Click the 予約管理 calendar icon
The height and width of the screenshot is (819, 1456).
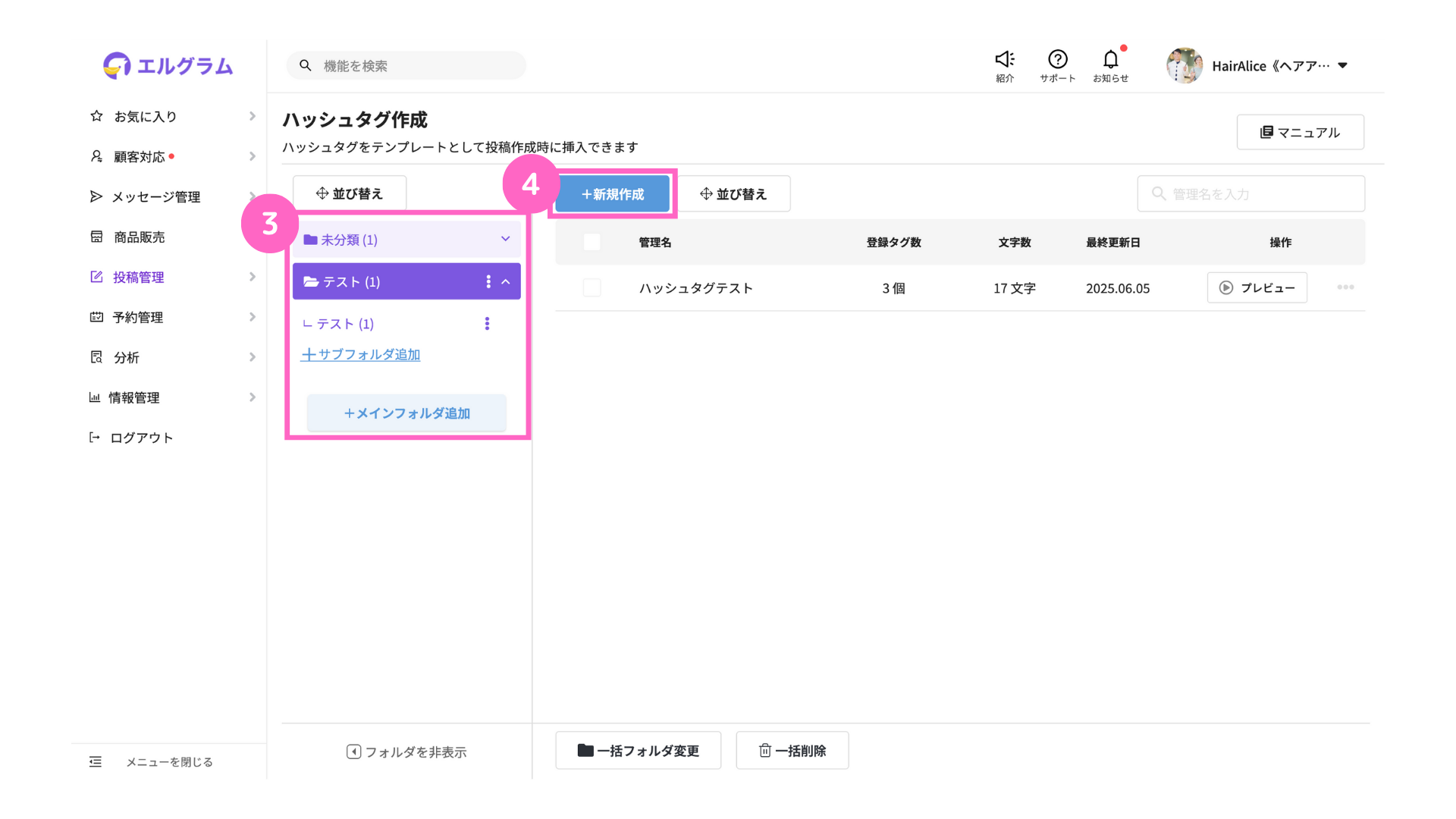pyautogui.click(x=96, y=317)
